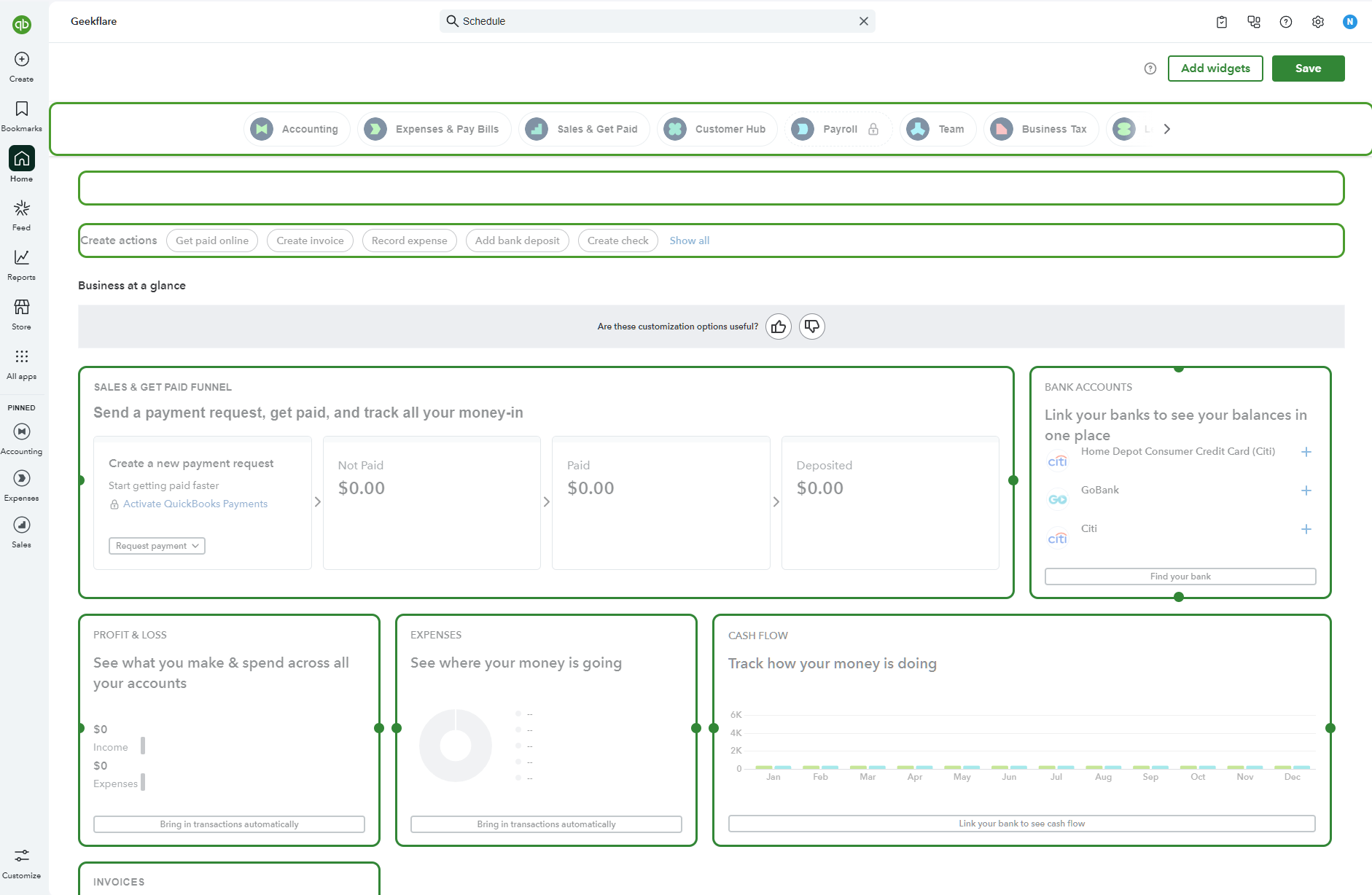Select the locked Payroll tab
The width and height of the screenshot is (1372, 895).
pyautogui.click(x=838, y=129)
